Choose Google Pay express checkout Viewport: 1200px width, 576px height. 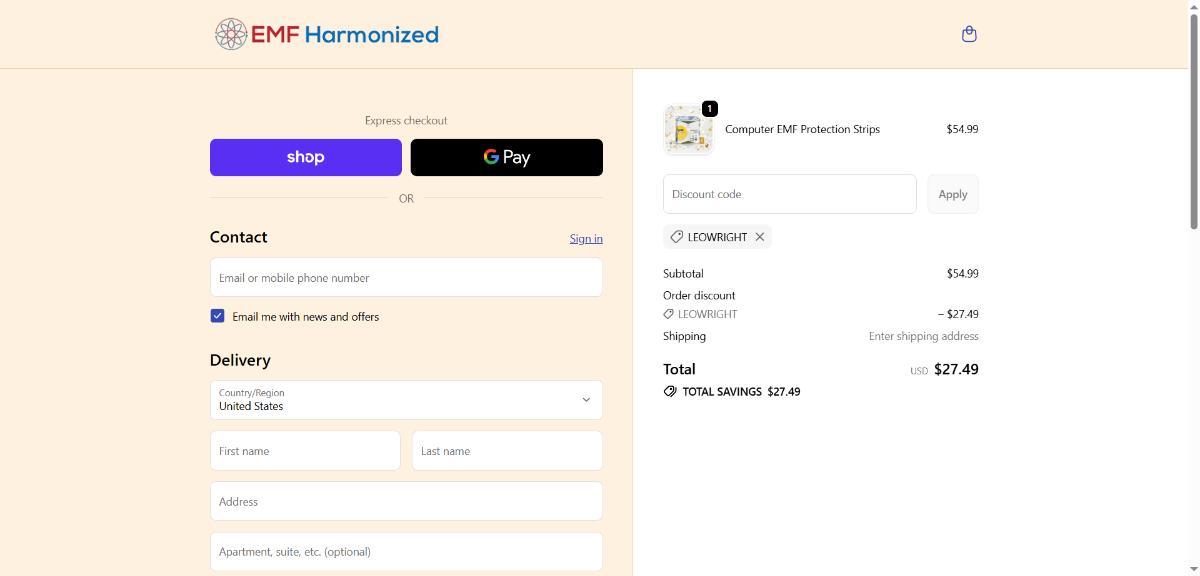pos(506,157)
